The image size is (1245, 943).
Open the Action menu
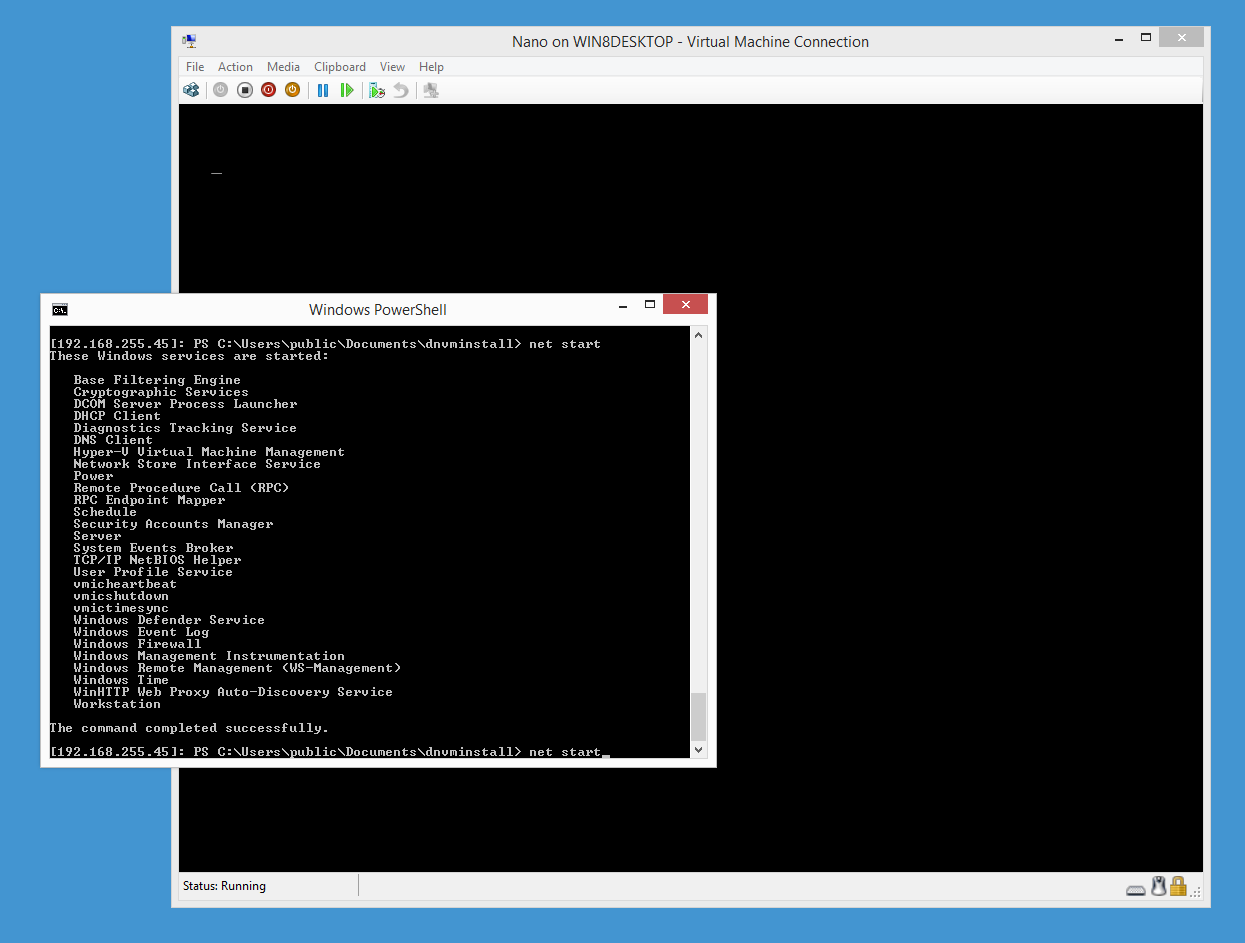click(236, 67)
